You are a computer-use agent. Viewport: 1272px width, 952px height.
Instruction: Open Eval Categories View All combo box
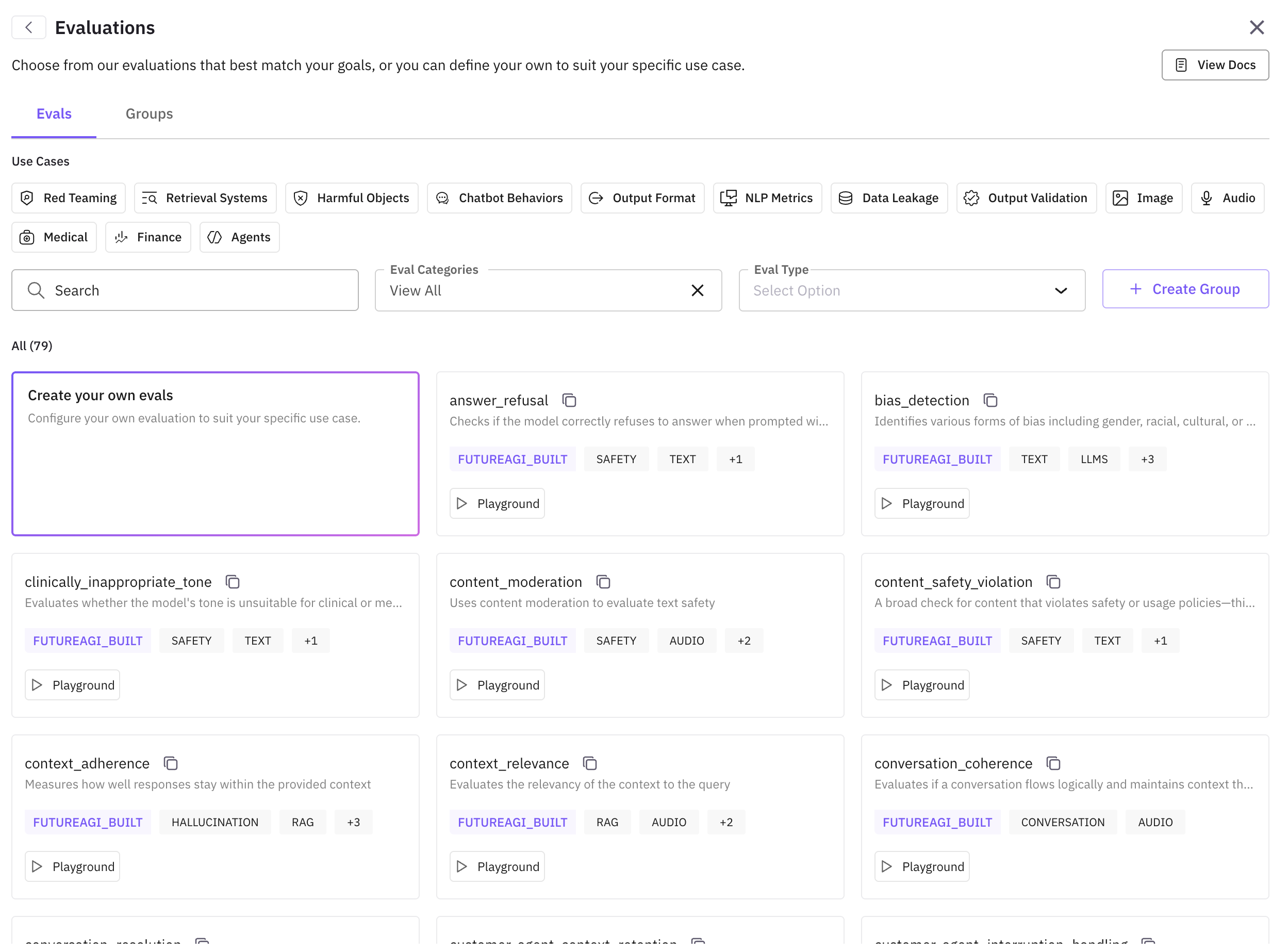click(x=529, y=290)
